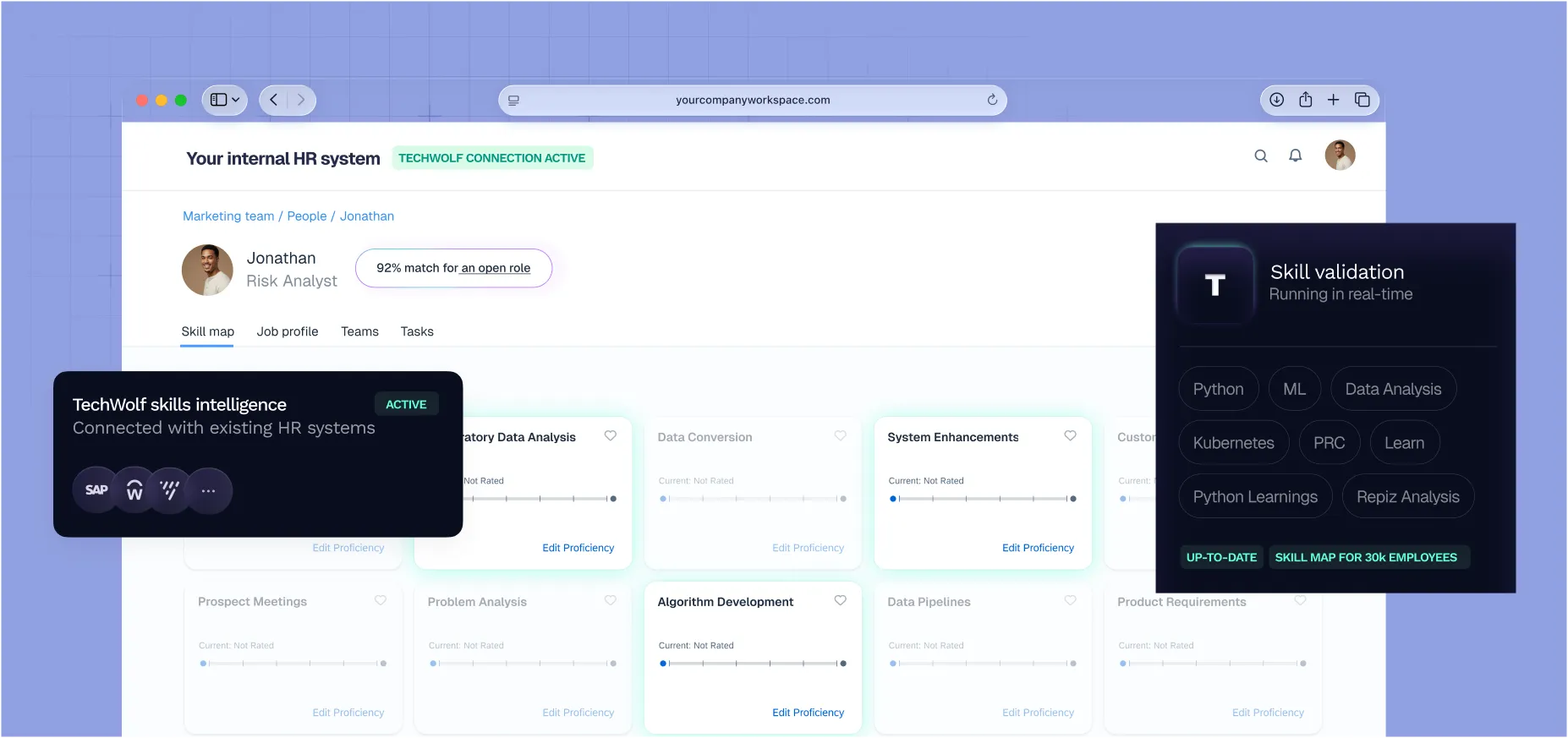1568x738 pixels.
Task: Favorite the Exploratory Data Analysis skill heart
Action: click(611, 435)
